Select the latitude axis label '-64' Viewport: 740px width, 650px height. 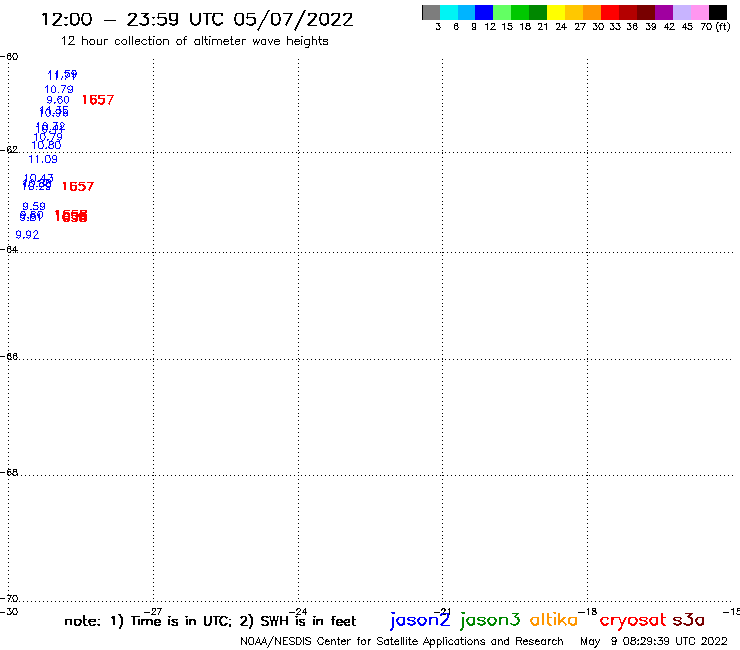tap(9, 249)
